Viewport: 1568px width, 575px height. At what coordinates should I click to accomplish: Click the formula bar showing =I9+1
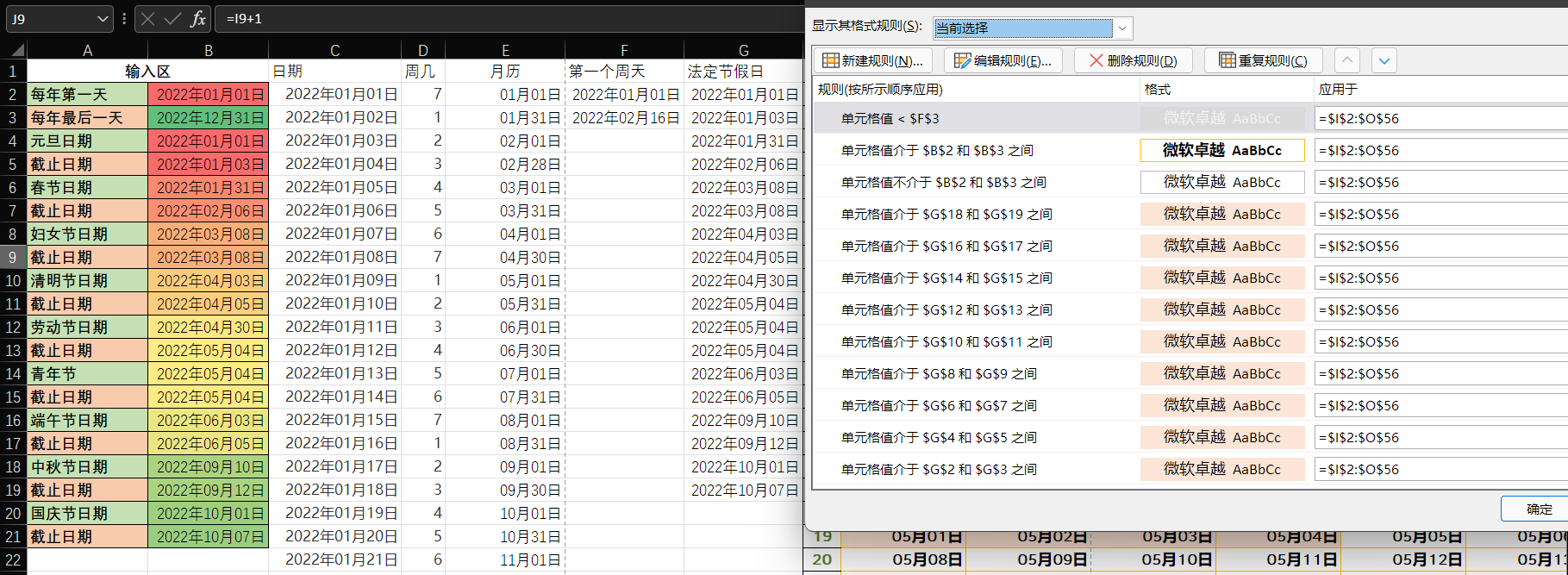(x=509, y=19)
